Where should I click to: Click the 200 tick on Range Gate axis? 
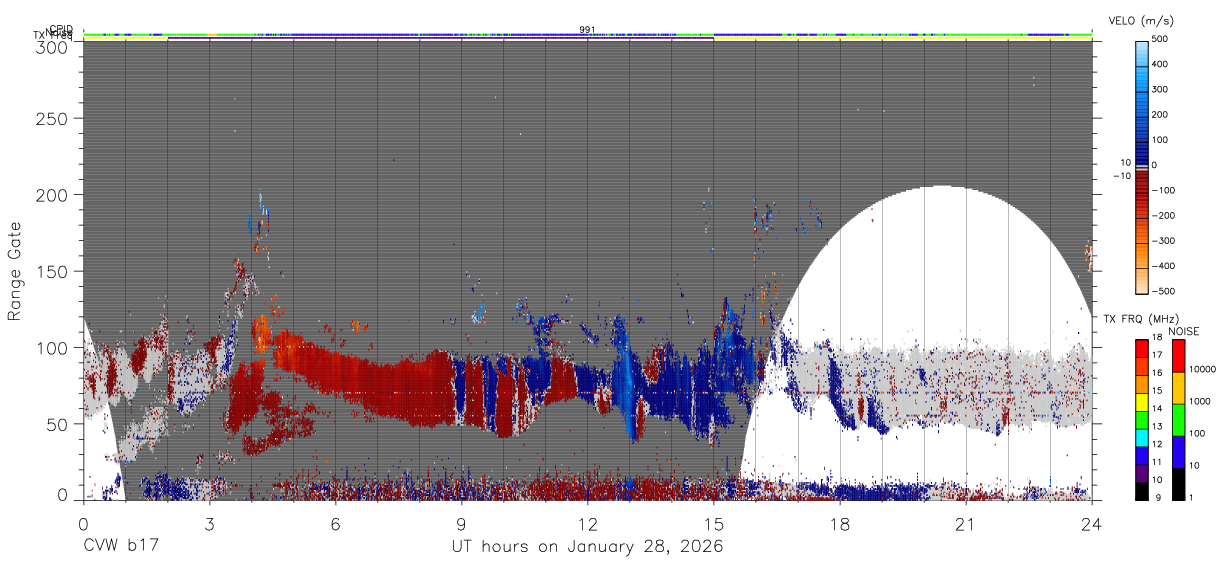[x=54, y=194]
